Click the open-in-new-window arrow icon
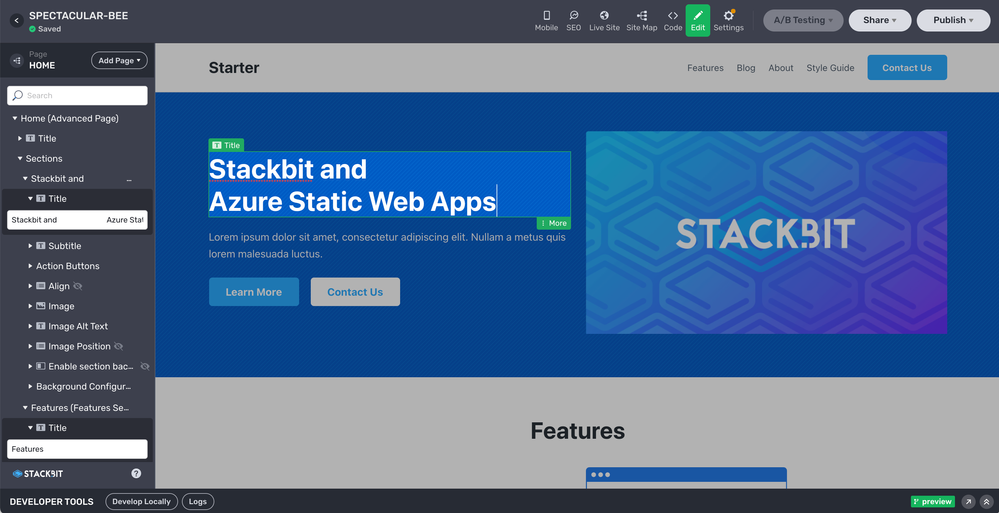 tap(968, 502)
